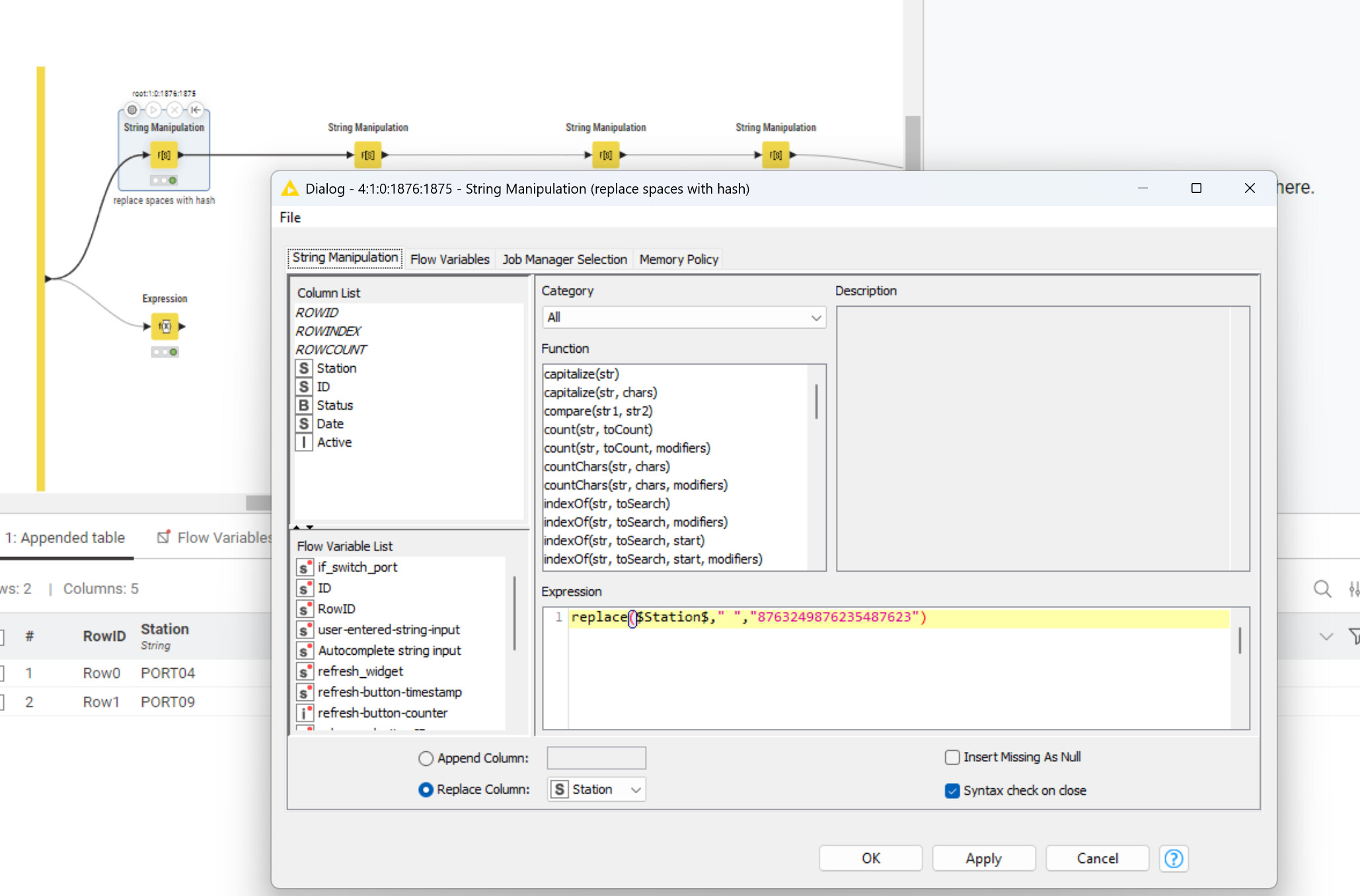Open the File menu in the dialog
1360x896 pixels.
(290, 217)
